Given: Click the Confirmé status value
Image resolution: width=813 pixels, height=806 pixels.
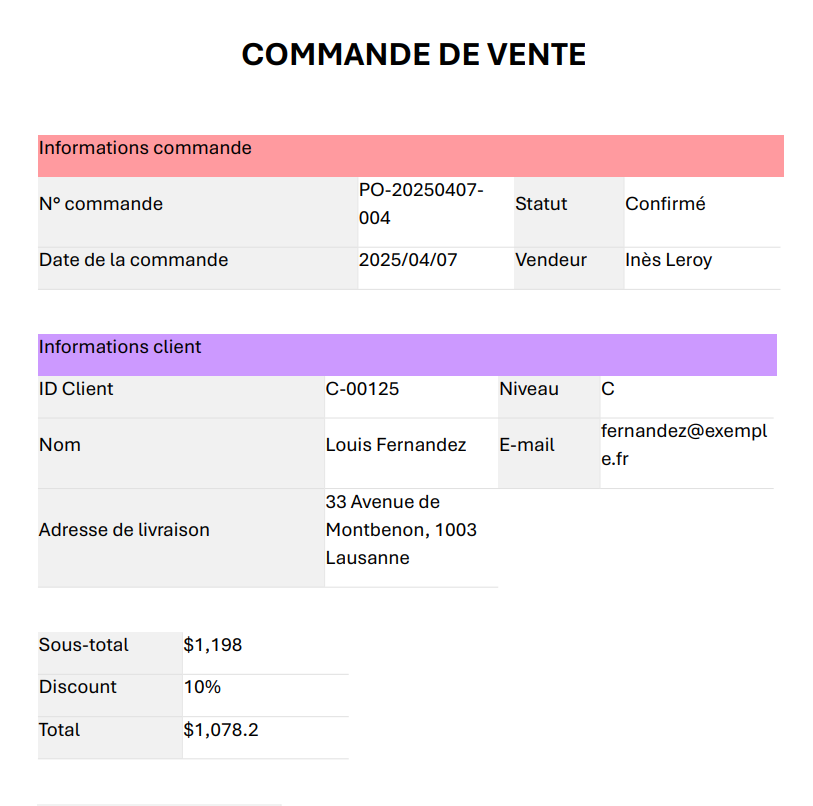Looking at the screenshot, I should coord(665,204).
